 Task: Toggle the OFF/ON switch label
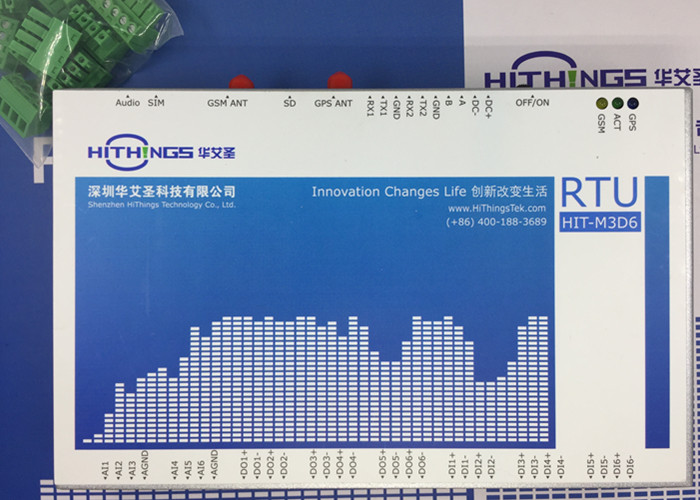[x=532, y=102]
